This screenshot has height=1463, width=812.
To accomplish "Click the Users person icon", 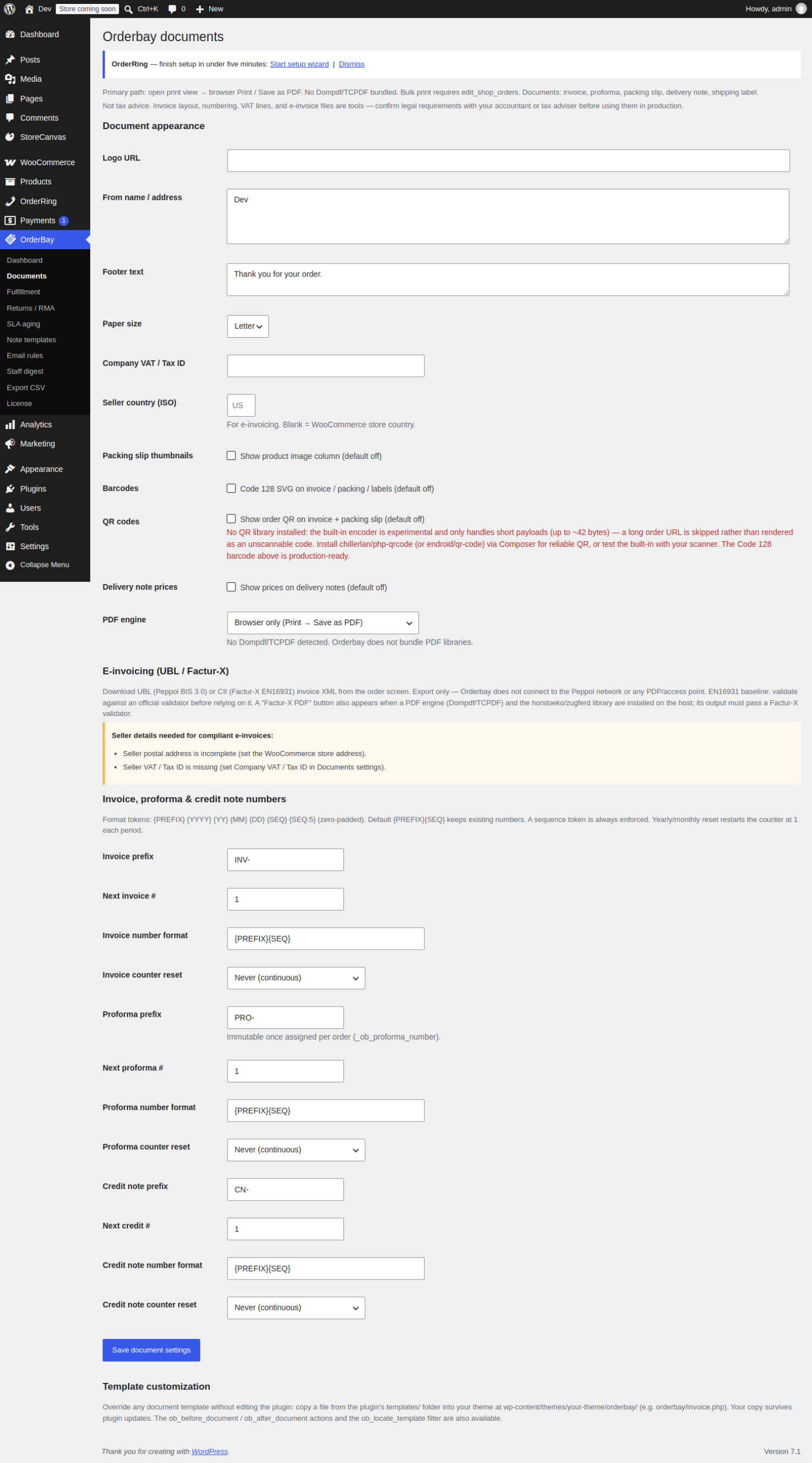I will point(10,509).
